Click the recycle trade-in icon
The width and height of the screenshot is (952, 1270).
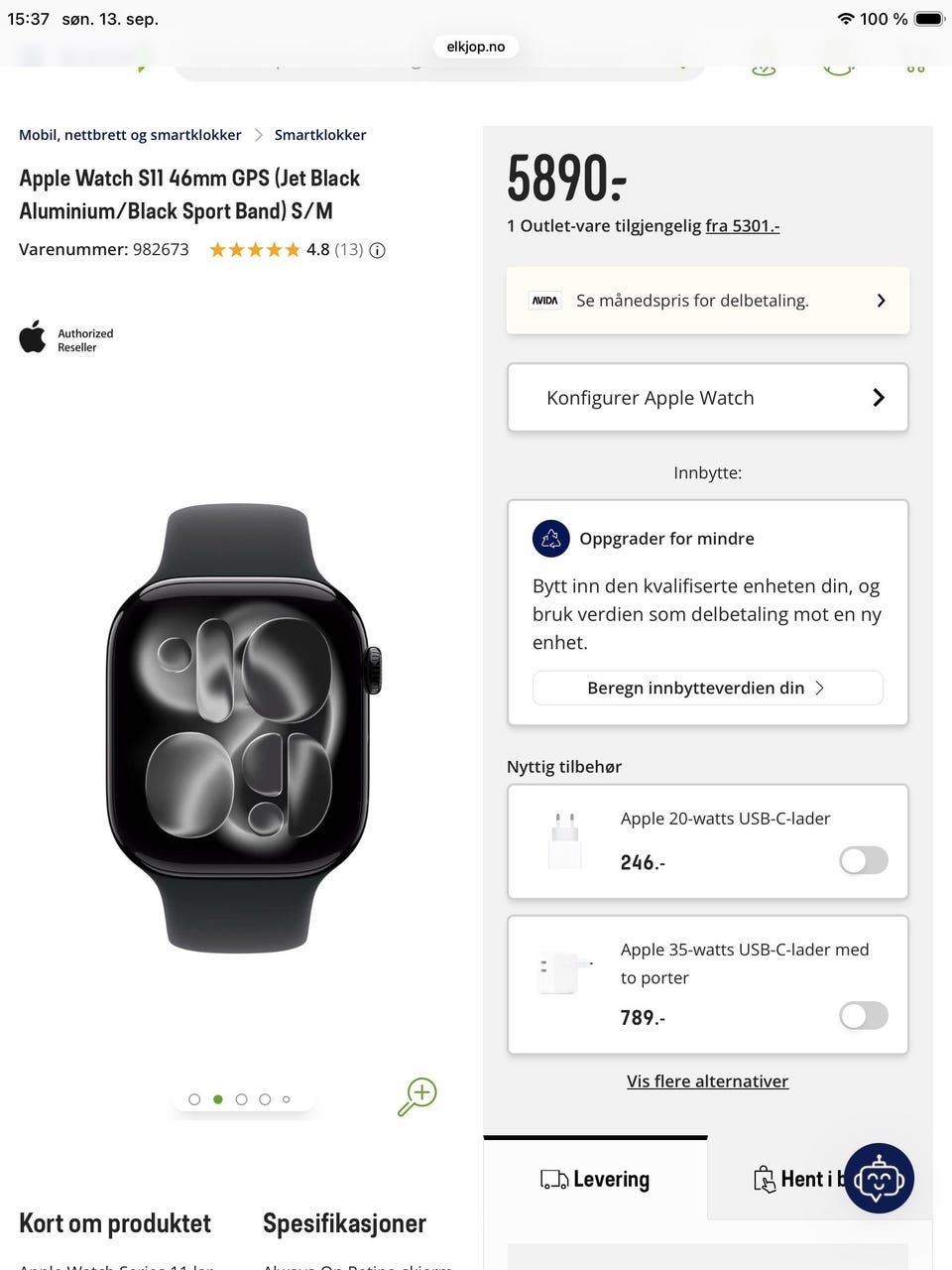click(551, 539)
